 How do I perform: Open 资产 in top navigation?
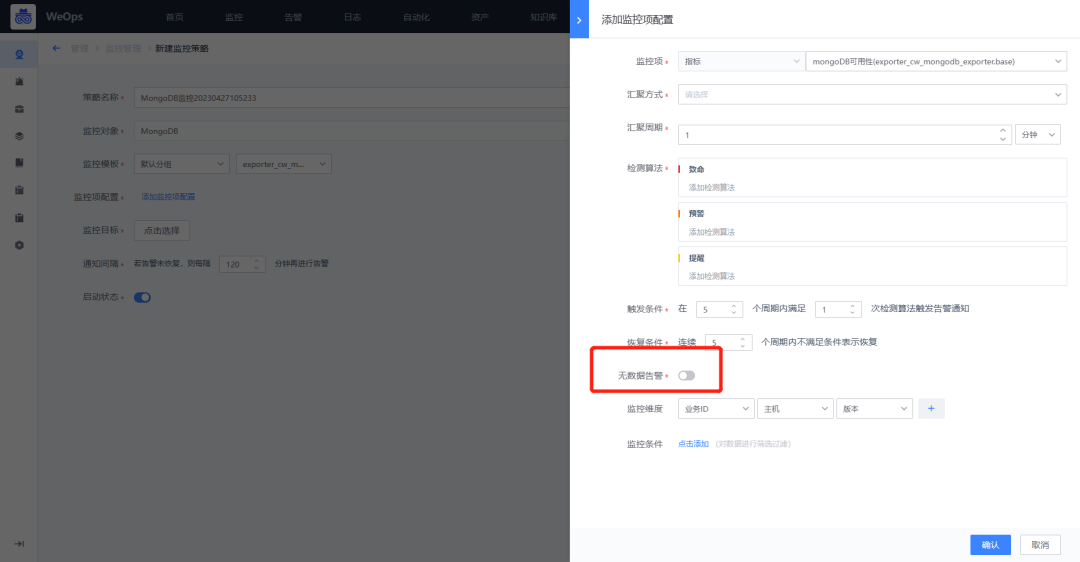point(480,17)
